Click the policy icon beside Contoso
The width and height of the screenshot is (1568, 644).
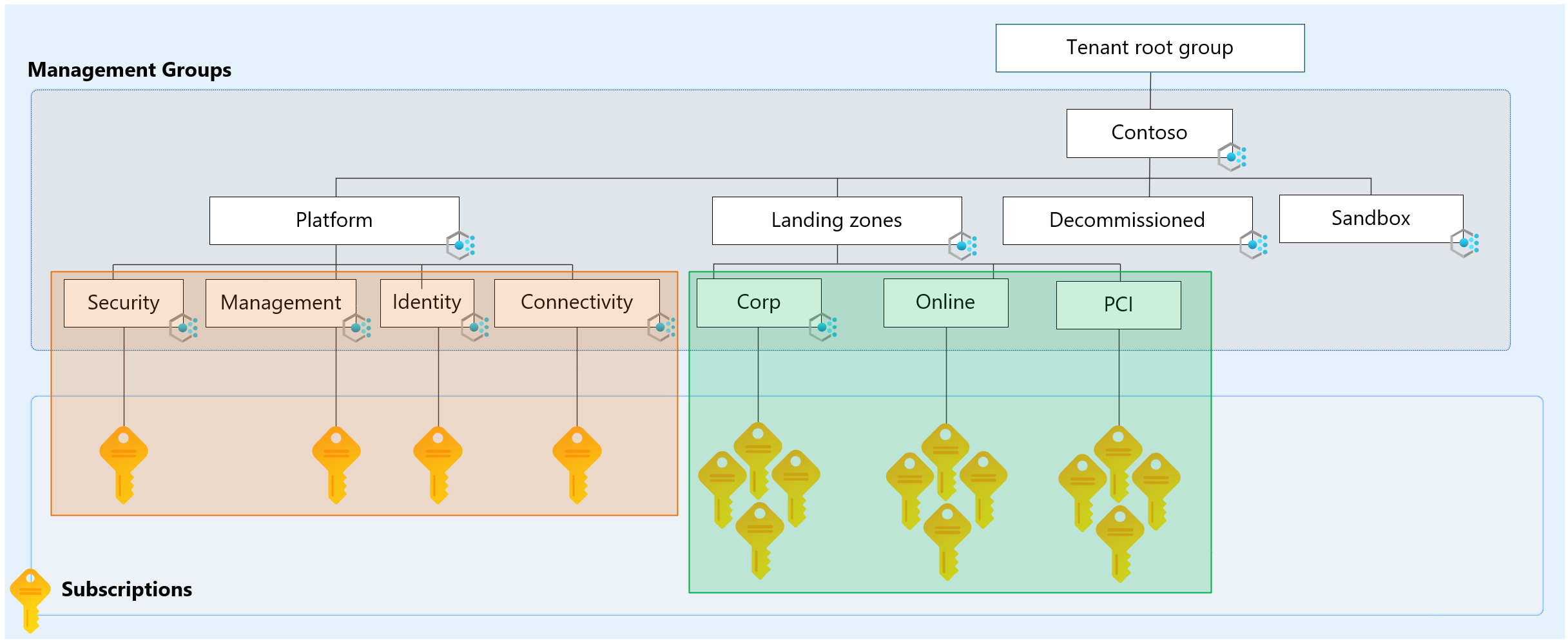click(1231, 157)
